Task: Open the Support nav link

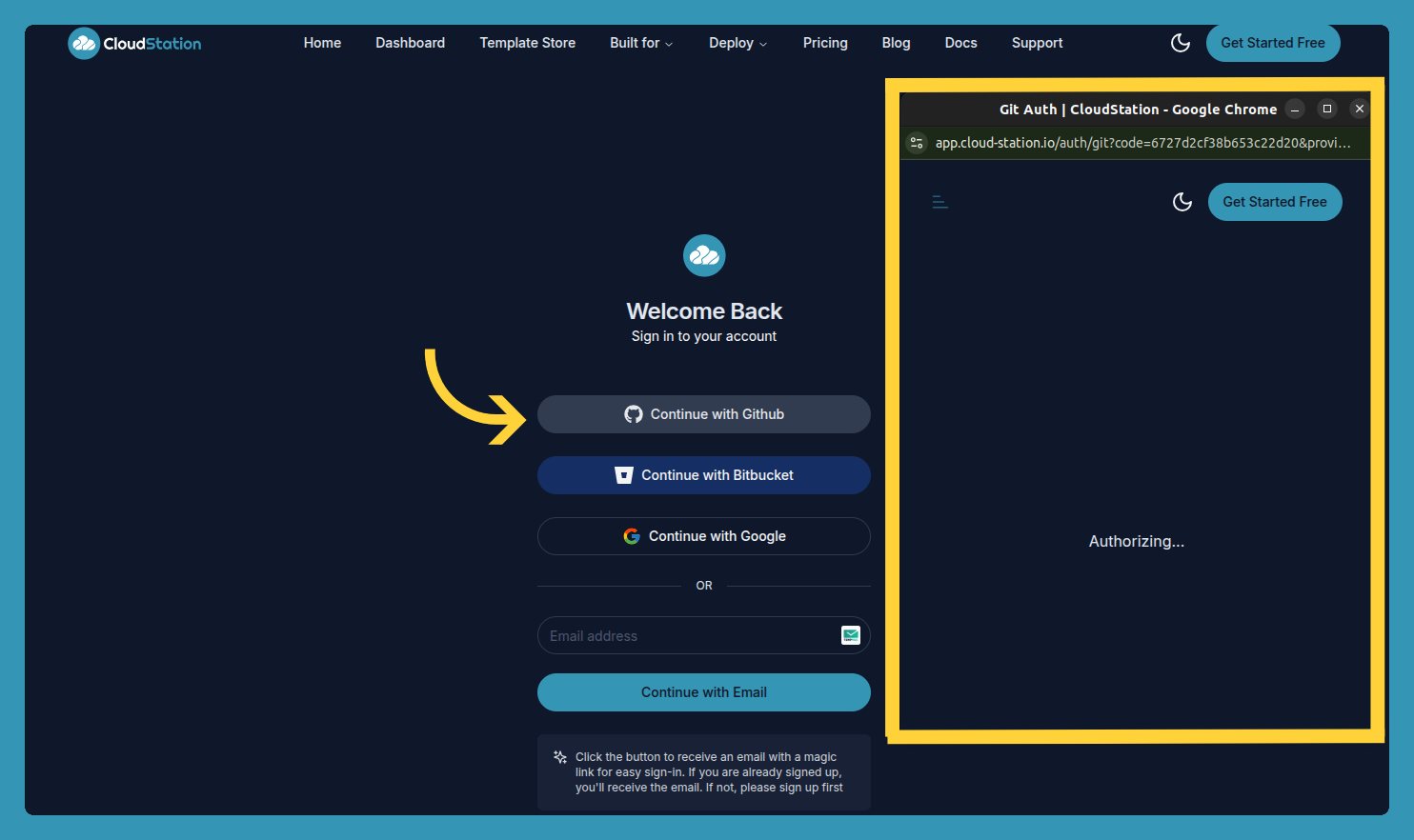Action: click(1037, 43)
